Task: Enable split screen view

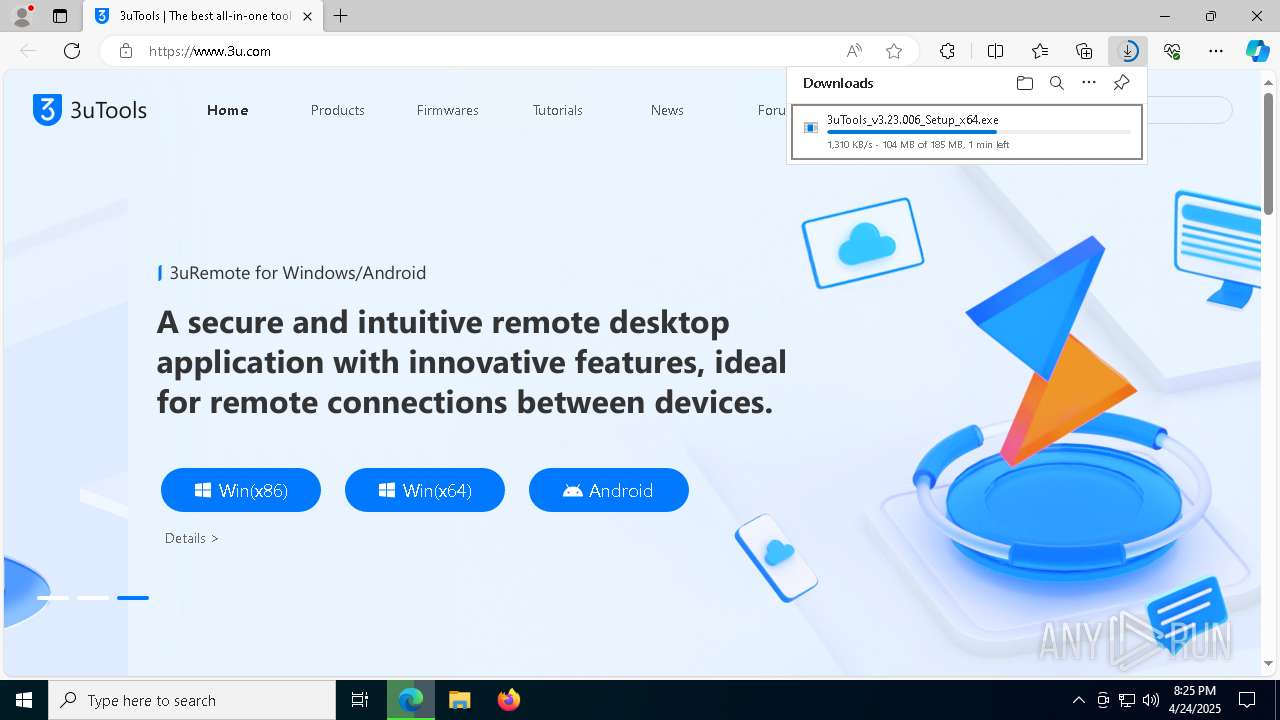Action: pyautogui.click(x=995, y=51)
